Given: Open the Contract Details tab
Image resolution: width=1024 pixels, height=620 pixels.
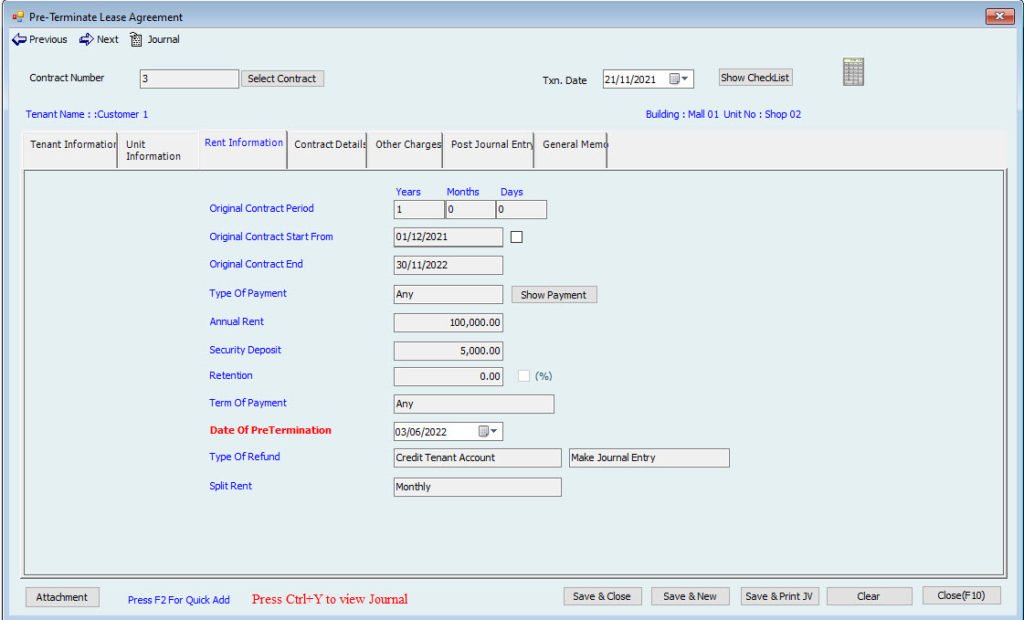Looking at the screenshot, I should [329, 145].
